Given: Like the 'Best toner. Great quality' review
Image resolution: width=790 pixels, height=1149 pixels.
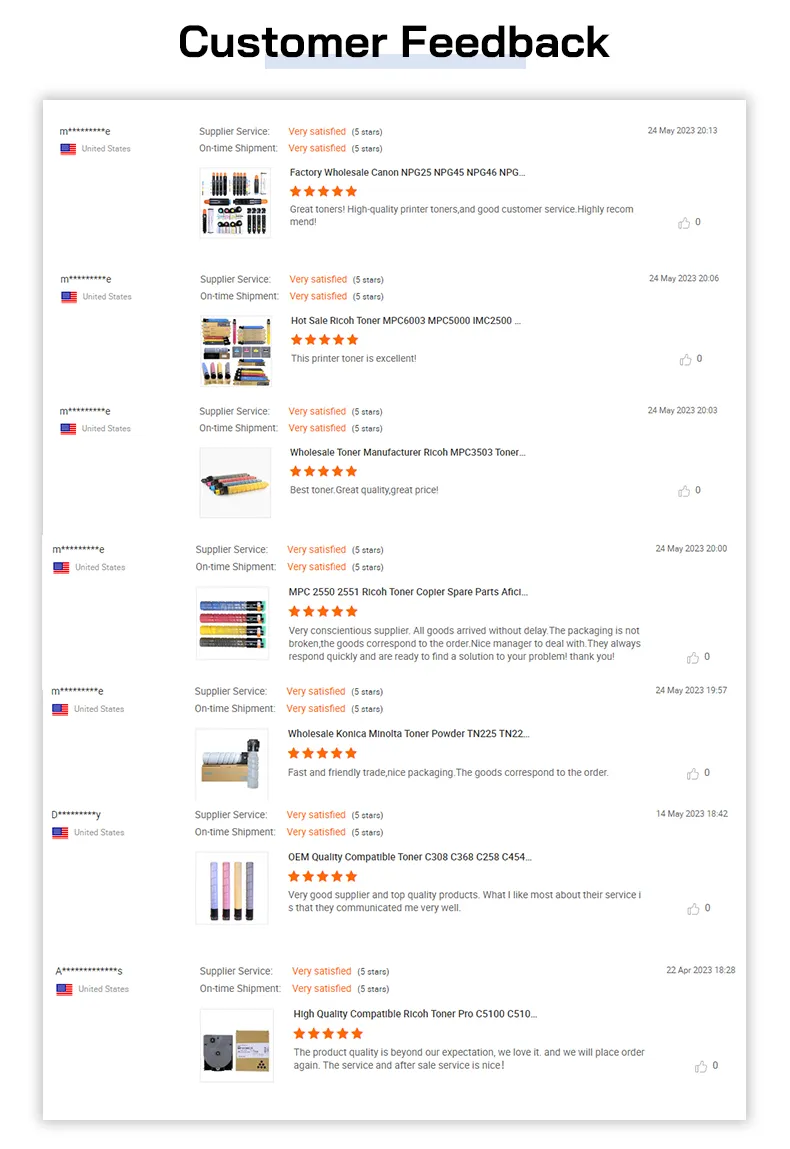Looking at the screenshot, I should point(684,491).
